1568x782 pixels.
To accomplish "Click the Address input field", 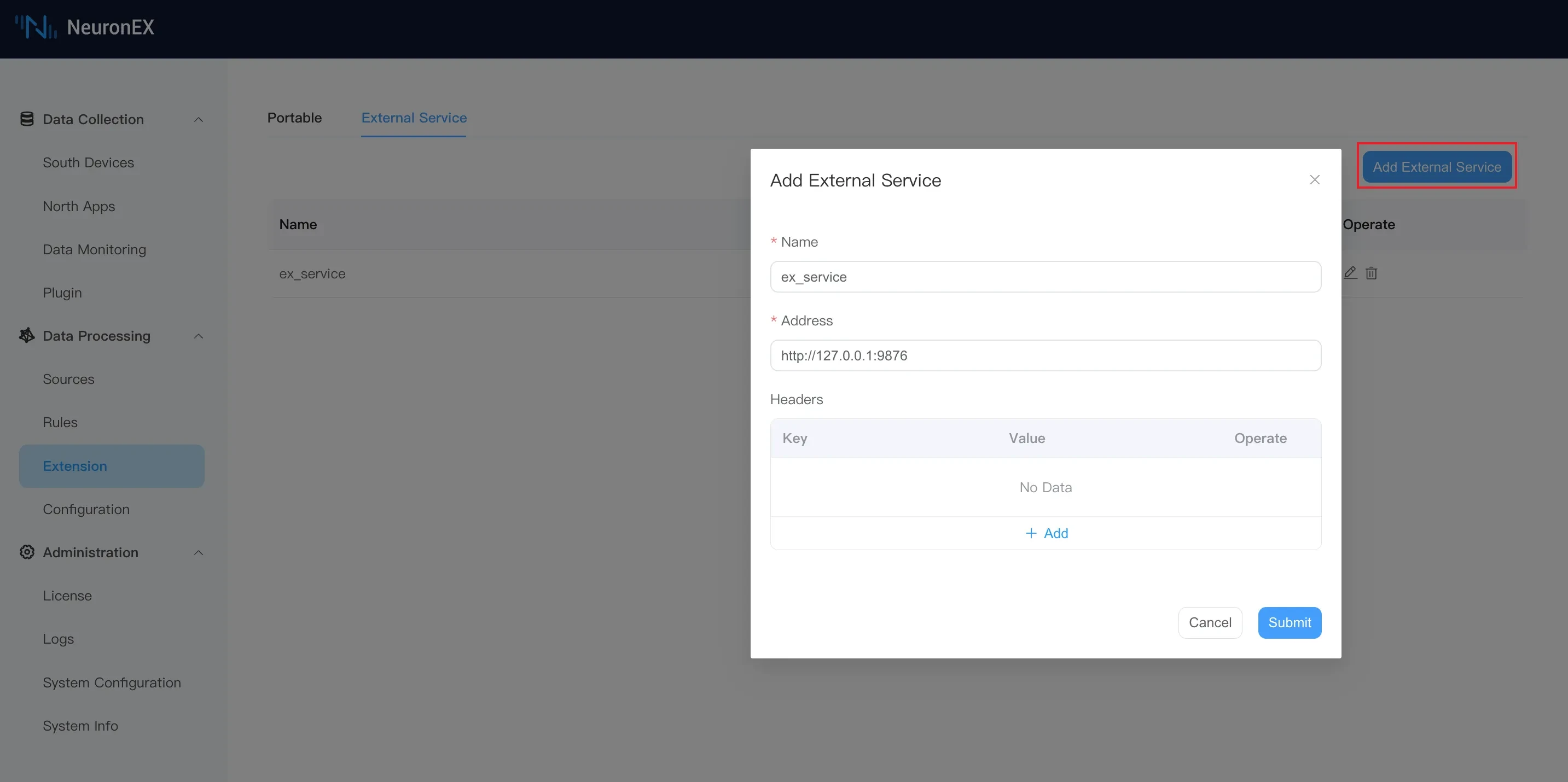I will pyautogui.click(x=1045, y=355).
